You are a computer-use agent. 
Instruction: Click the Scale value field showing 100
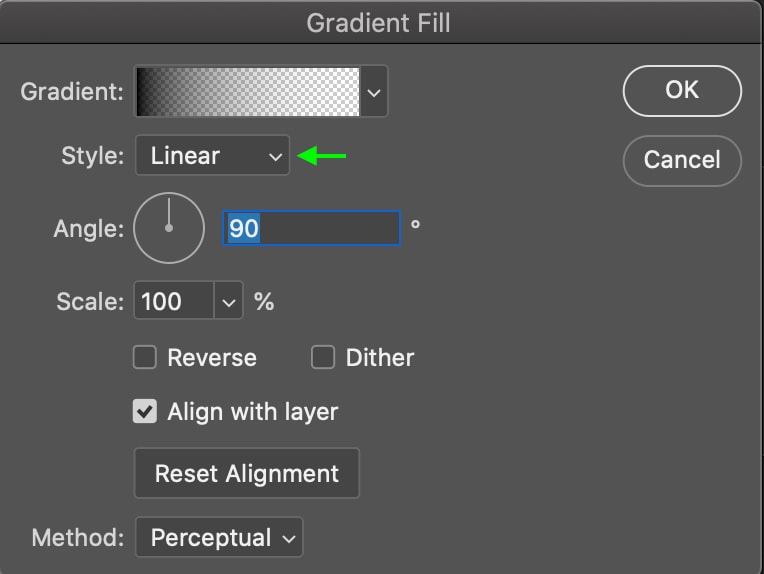[x=174, y=301]
